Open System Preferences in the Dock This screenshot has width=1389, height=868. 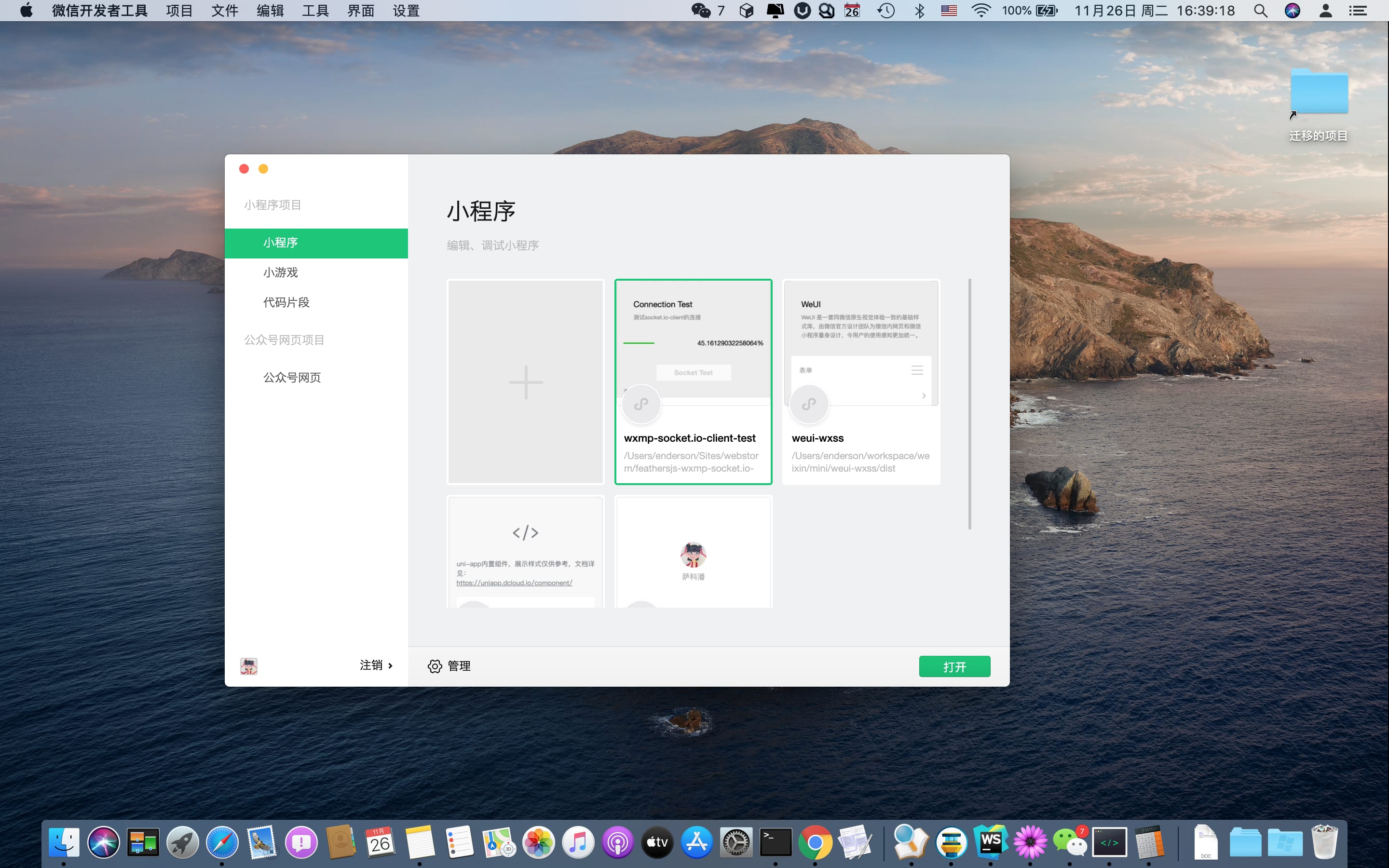click(x=736, y=842)
